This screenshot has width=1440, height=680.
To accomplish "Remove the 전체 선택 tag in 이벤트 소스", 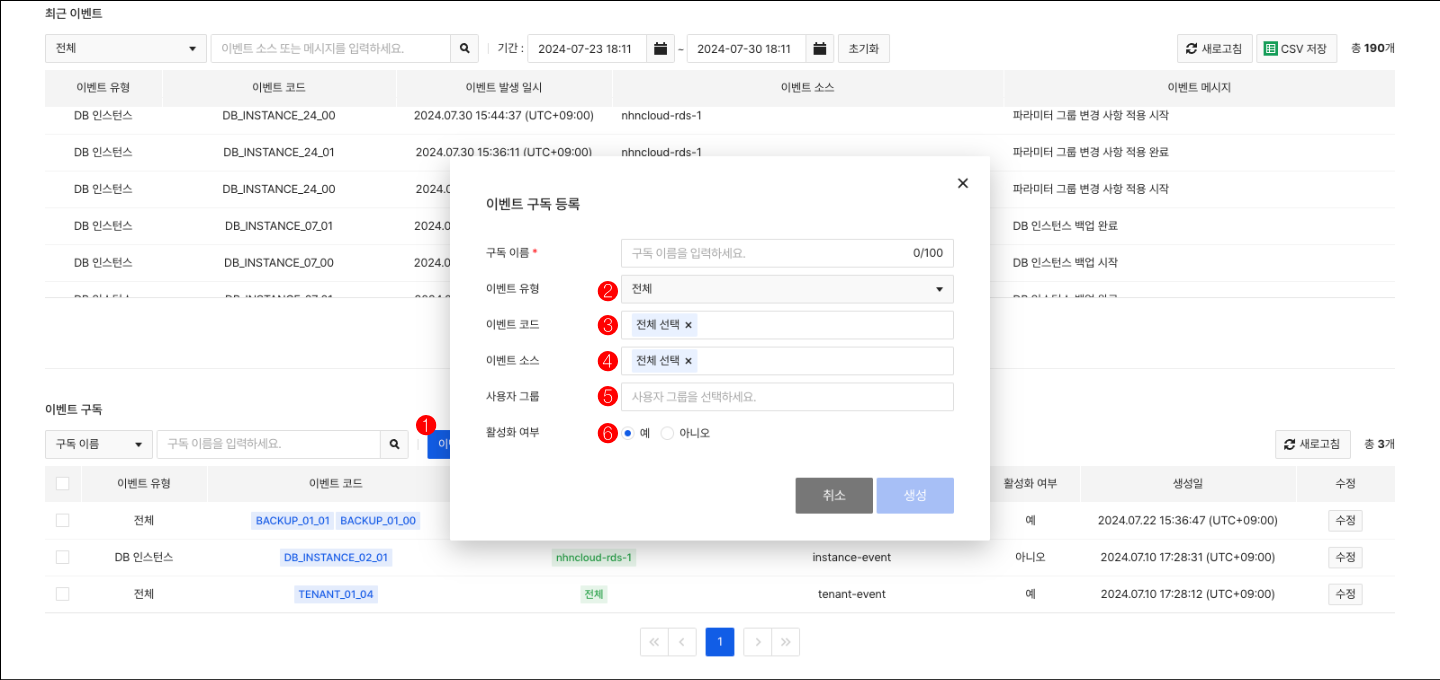I will (x=688, y=361).
